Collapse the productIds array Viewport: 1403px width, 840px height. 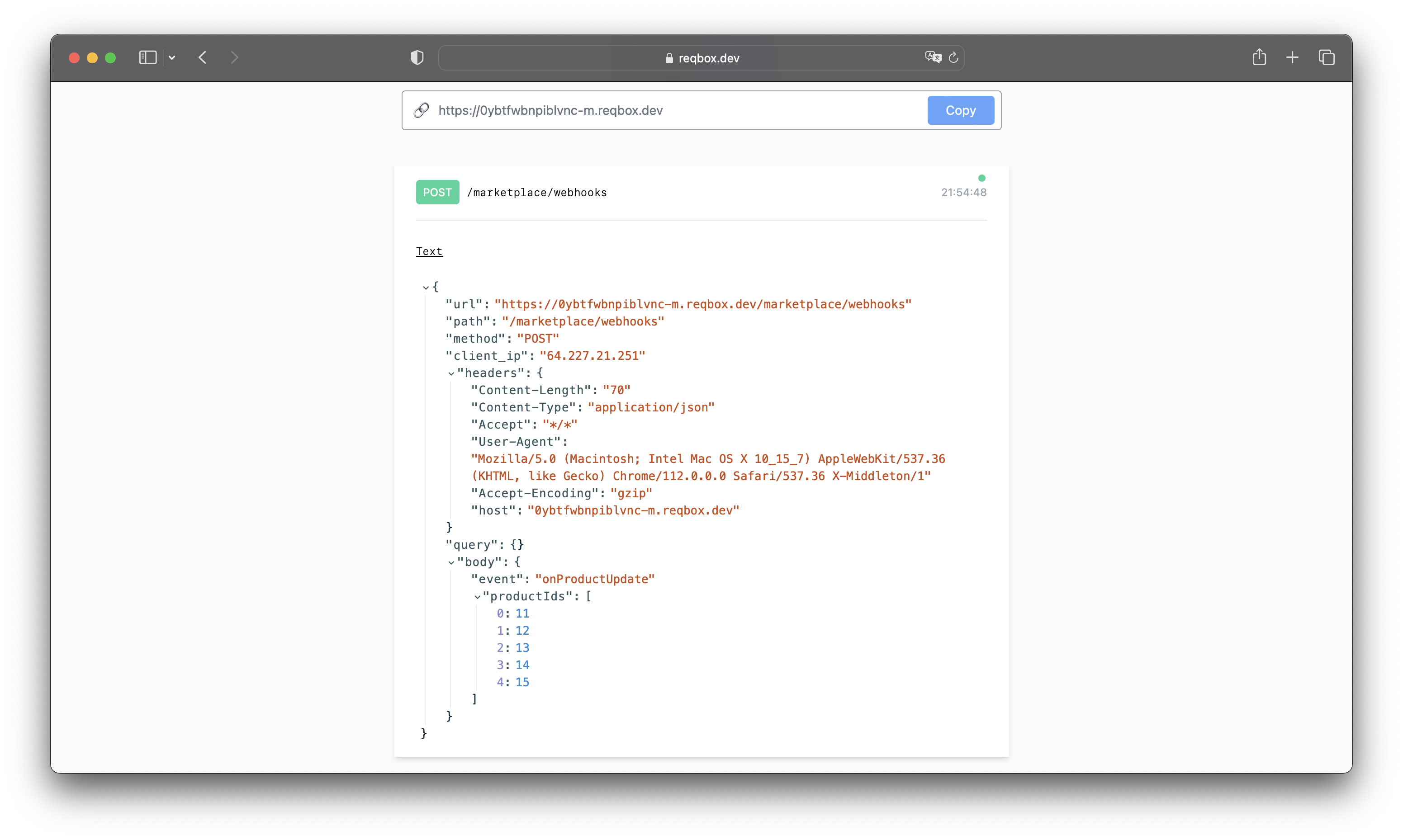click(477, 597)
